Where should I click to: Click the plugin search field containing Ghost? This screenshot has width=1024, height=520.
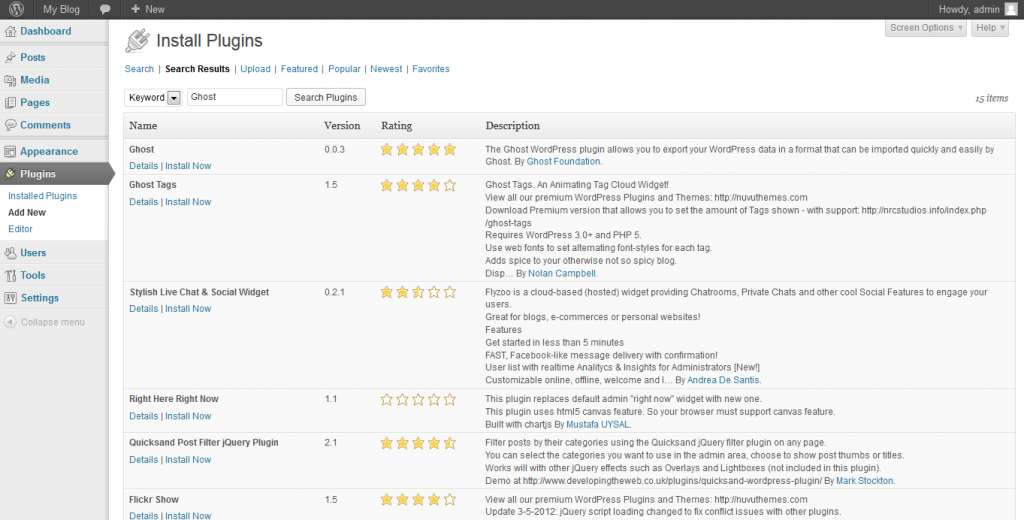coord(234,98)
